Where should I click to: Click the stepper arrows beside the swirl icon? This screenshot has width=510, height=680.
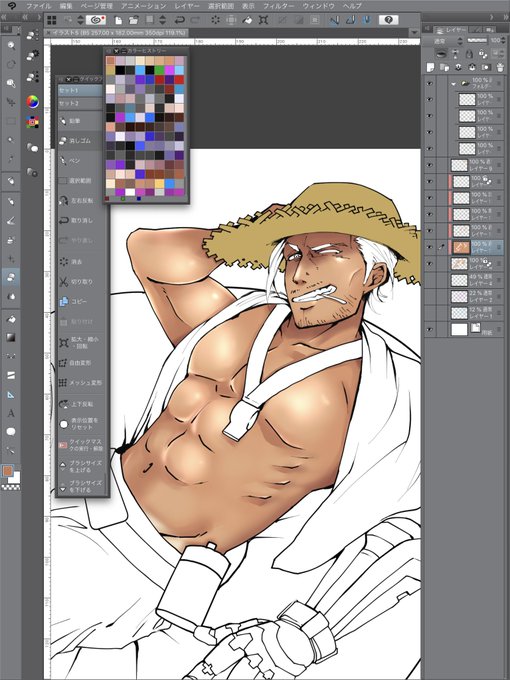coord(81,20)
